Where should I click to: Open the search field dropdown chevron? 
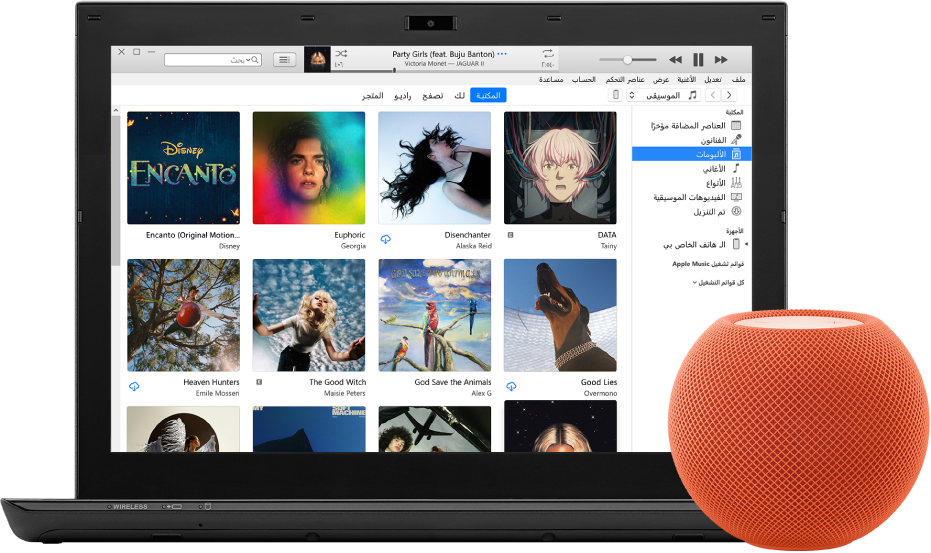point(249,60)
